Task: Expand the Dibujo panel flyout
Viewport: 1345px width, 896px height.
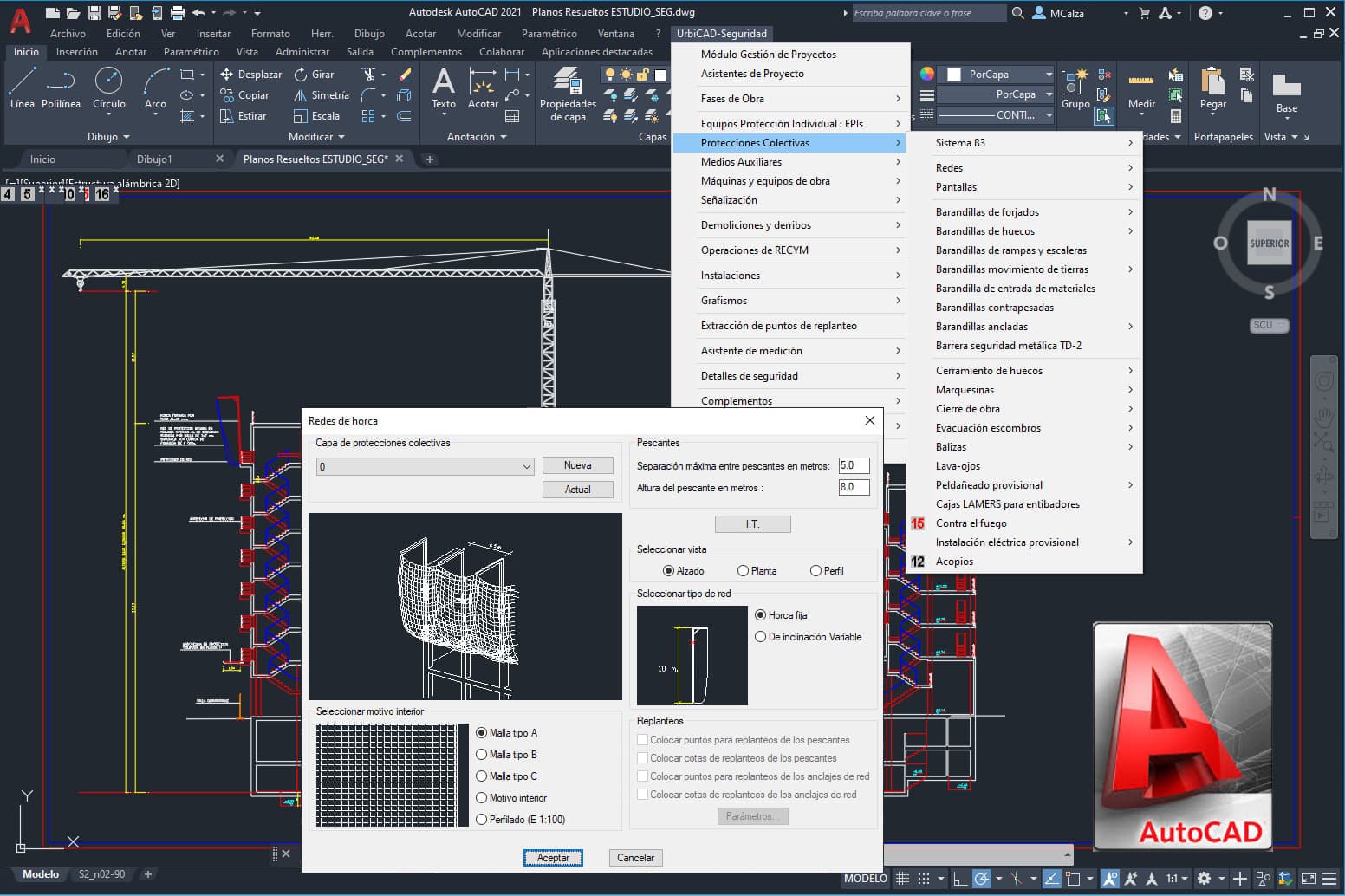Action: 108,137
